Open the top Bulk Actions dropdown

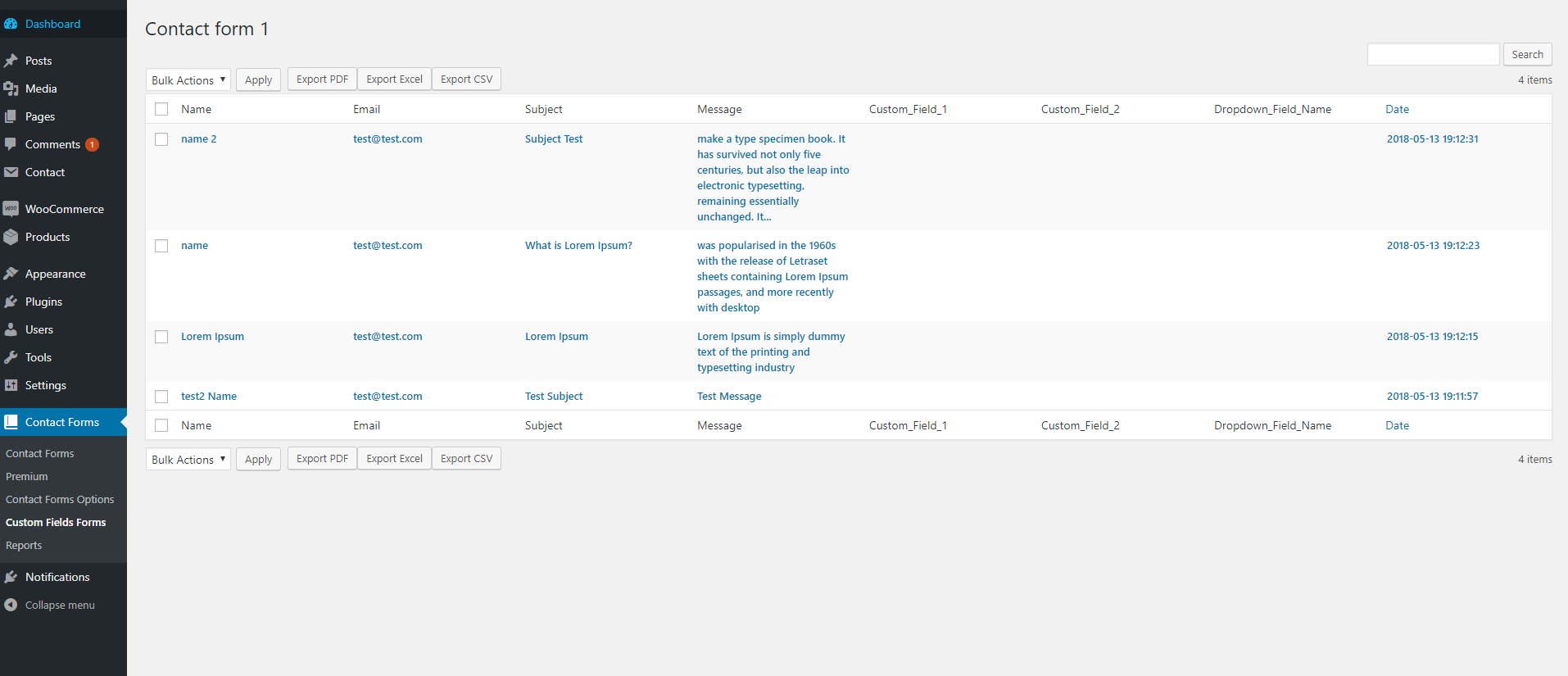pos(188,80)
